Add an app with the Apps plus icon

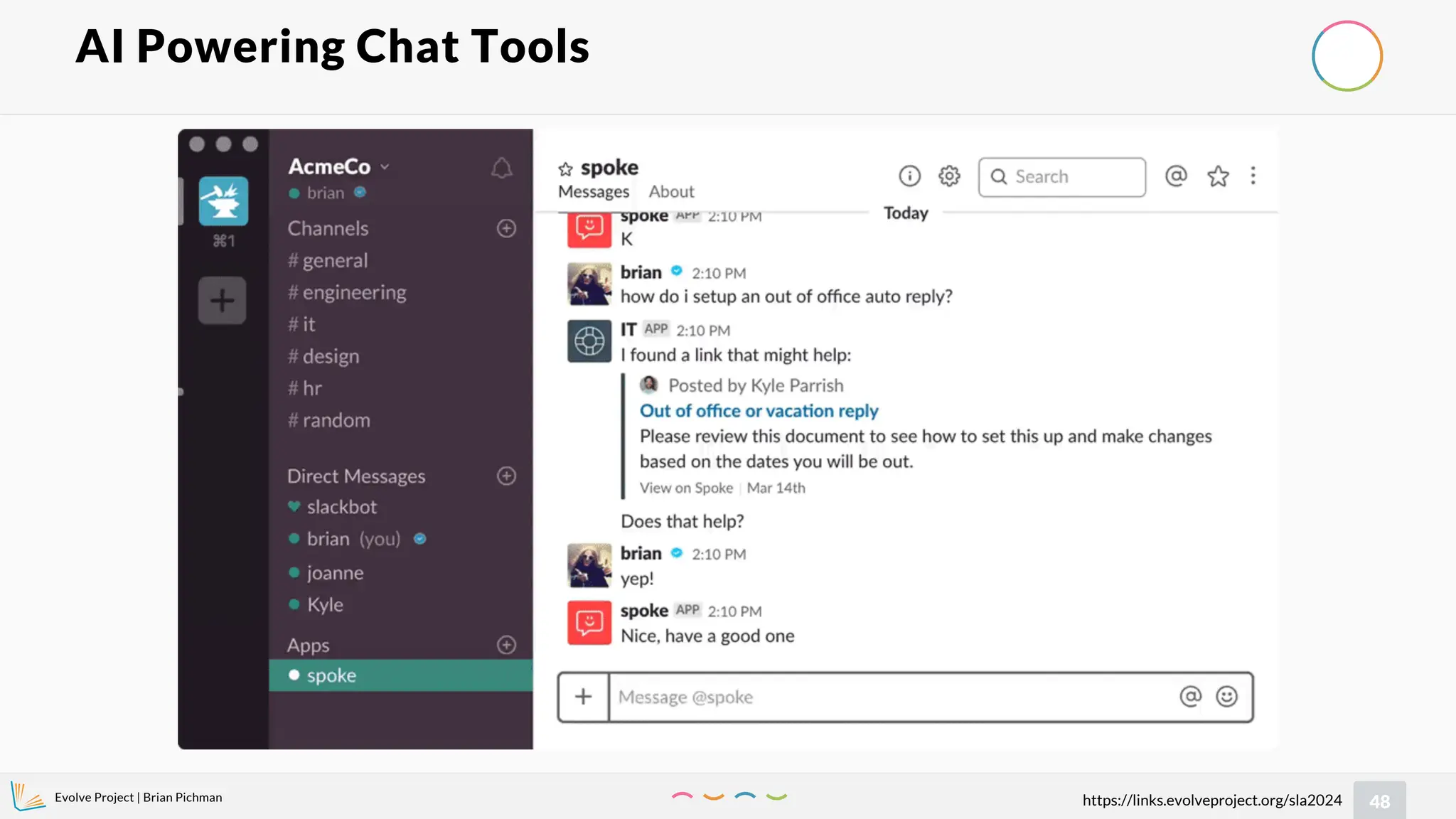[x=506, y=645]
